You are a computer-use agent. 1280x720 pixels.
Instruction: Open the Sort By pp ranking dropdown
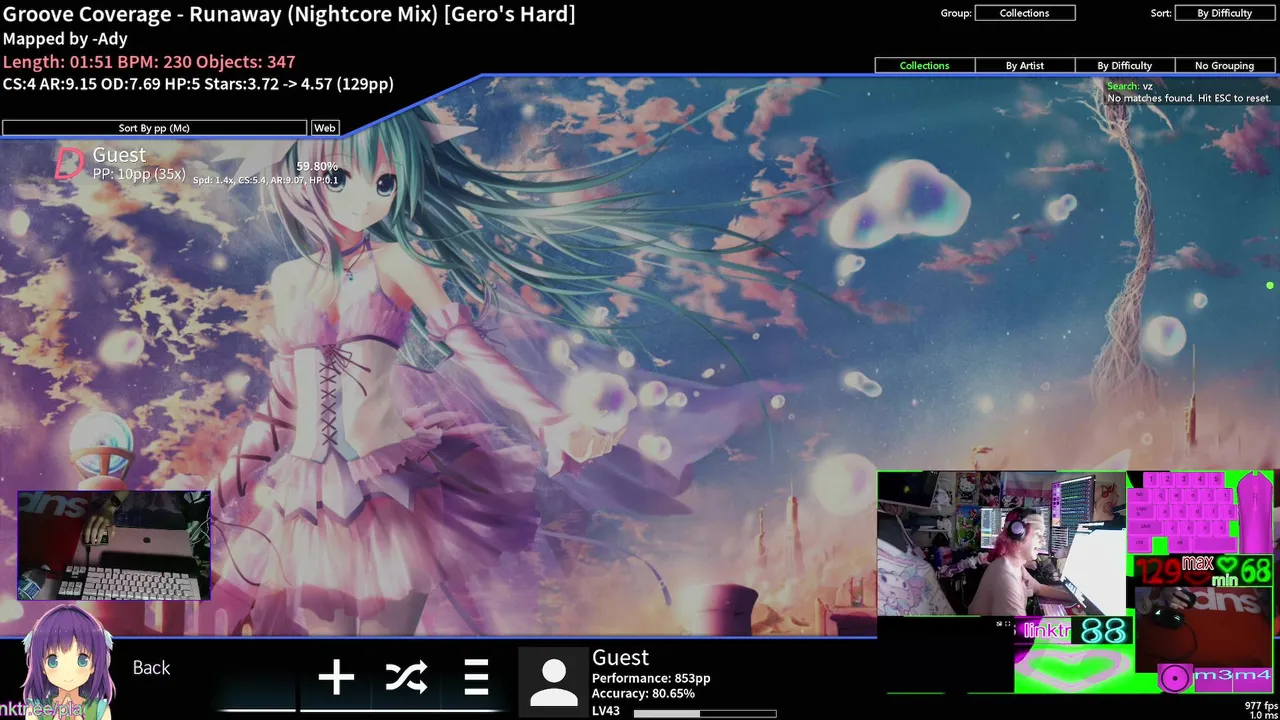[x=154, y=128]
